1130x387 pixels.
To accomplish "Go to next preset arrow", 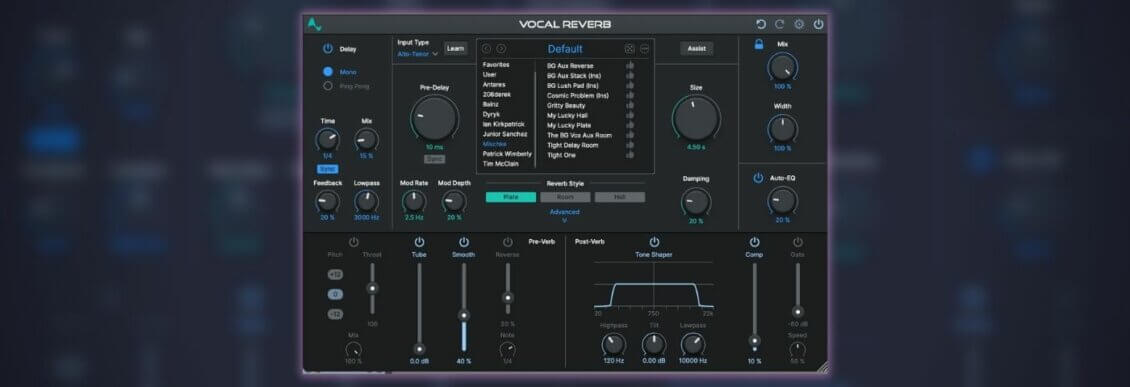I will tap(502, 49).
